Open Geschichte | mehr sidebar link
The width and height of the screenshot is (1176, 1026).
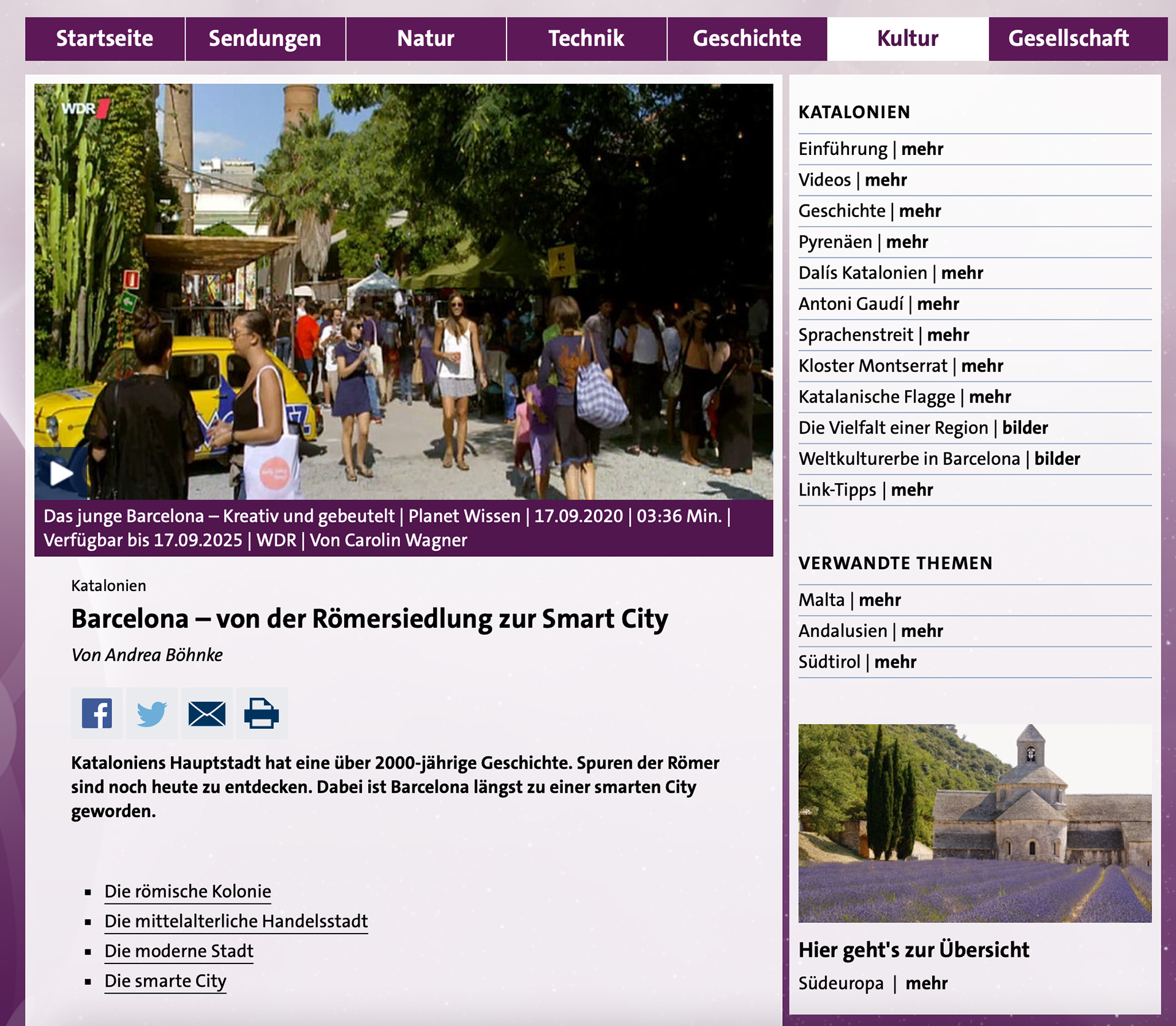870,211
